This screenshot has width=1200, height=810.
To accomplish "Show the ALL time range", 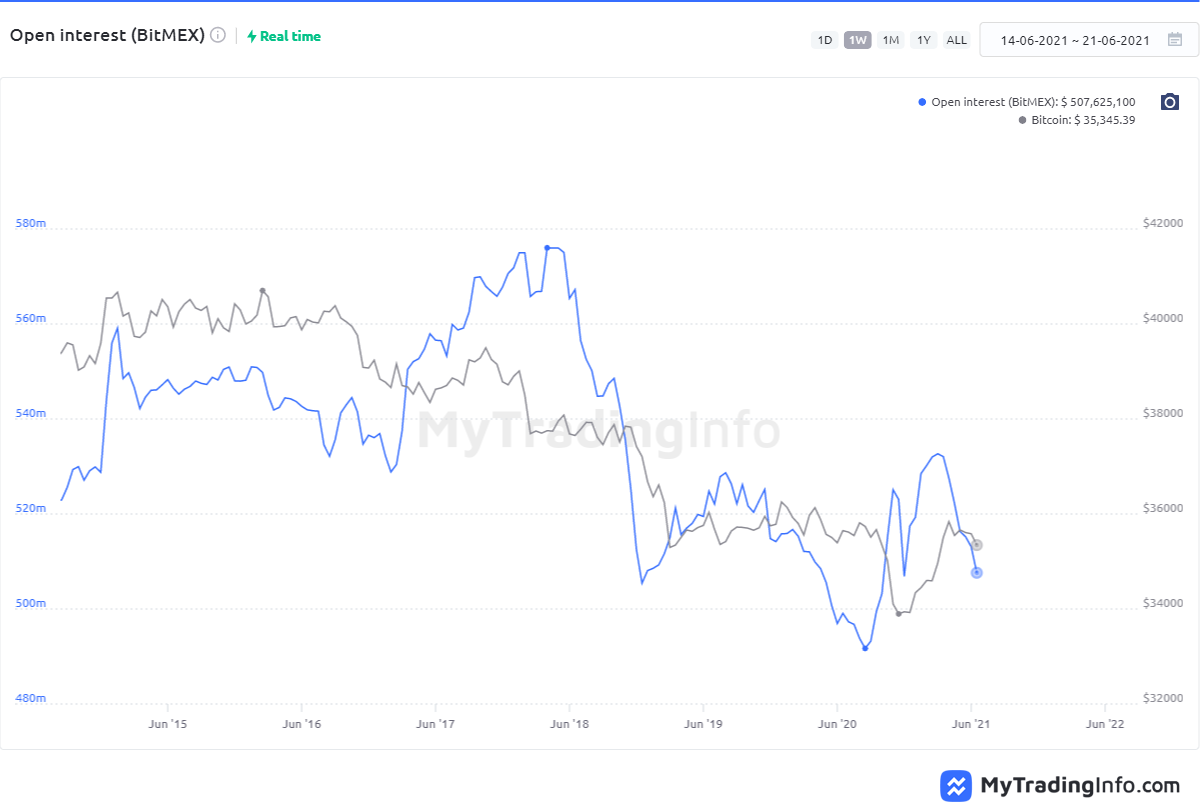I will coord(957,40).
